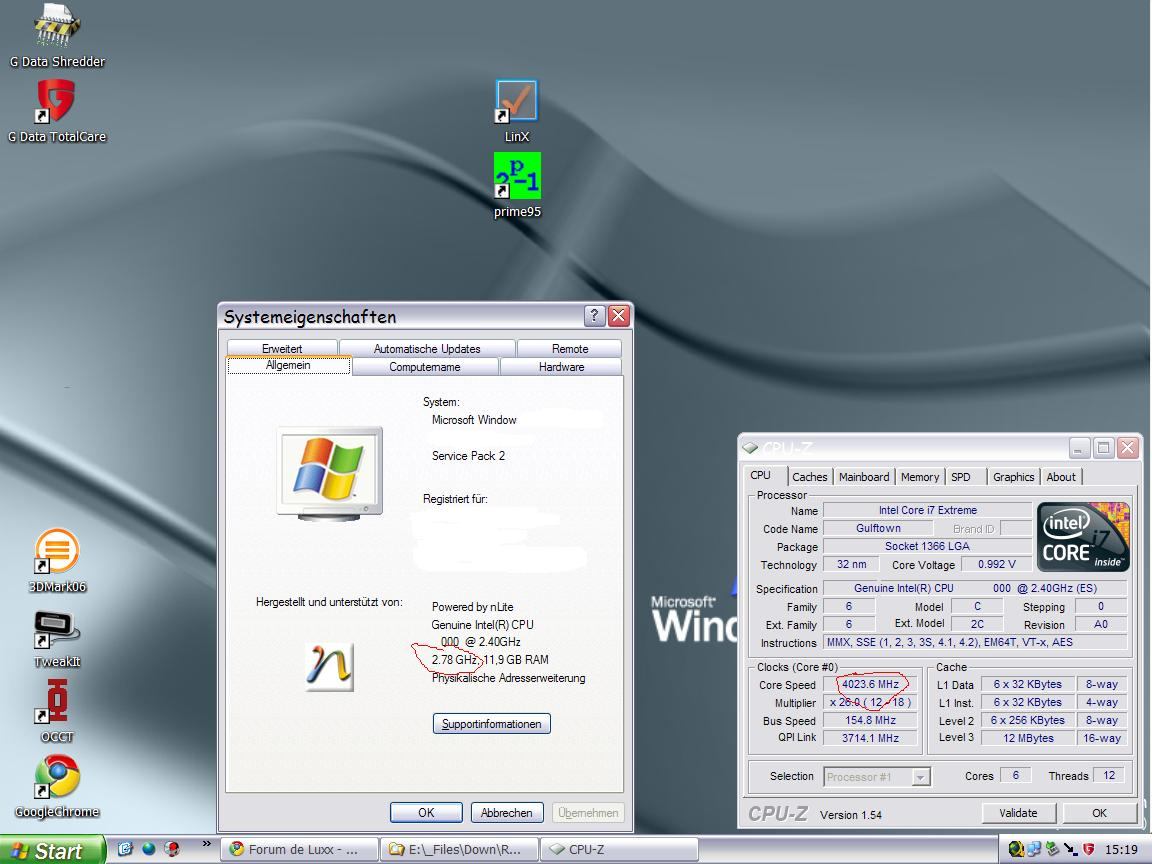Open the Automatische Updates tab
This screenshot has width=1152, height=864.
point(427,348)
